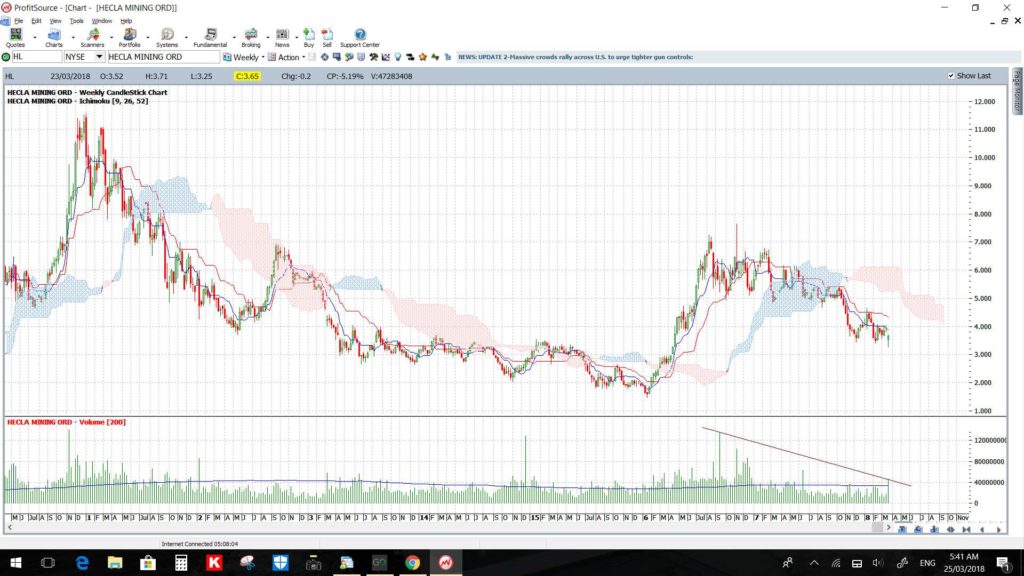Click the indicator chart icon beside hammer icon
Image resolution: width=1024 pixels, height=576 pixels.
tap(386, 57)
